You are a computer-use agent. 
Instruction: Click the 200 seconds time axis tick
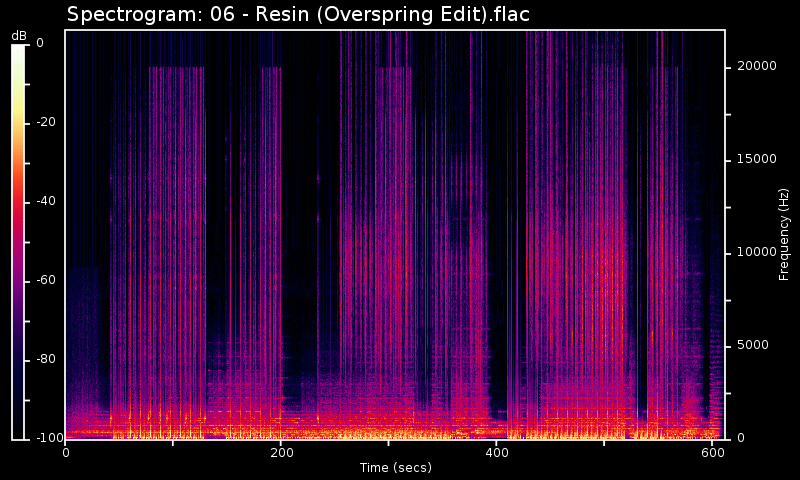pos(281,452)
